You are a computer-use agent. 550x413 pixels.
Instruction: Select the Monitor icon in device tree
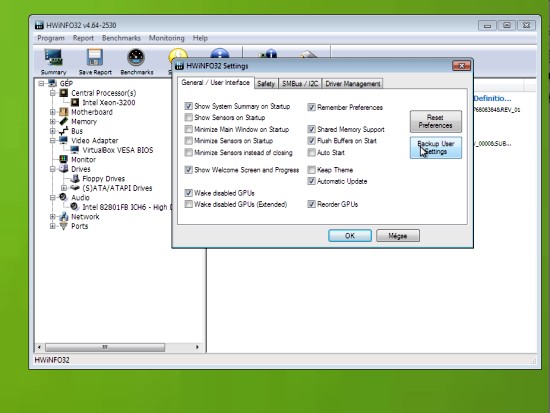click(x=63, y=159)
